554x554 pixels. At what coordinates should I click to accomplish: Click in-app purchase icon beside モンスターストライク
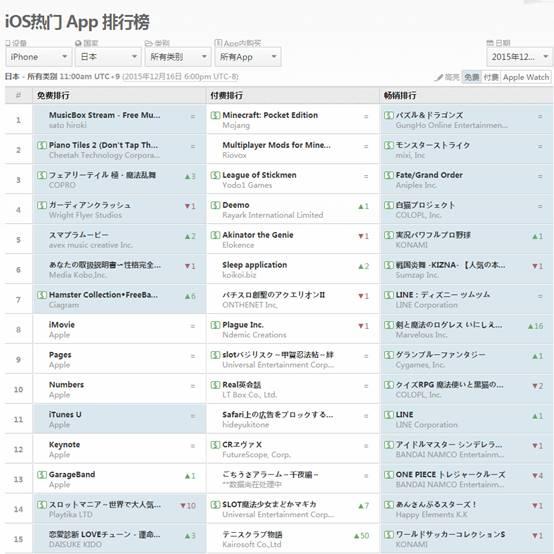[389, 145]
